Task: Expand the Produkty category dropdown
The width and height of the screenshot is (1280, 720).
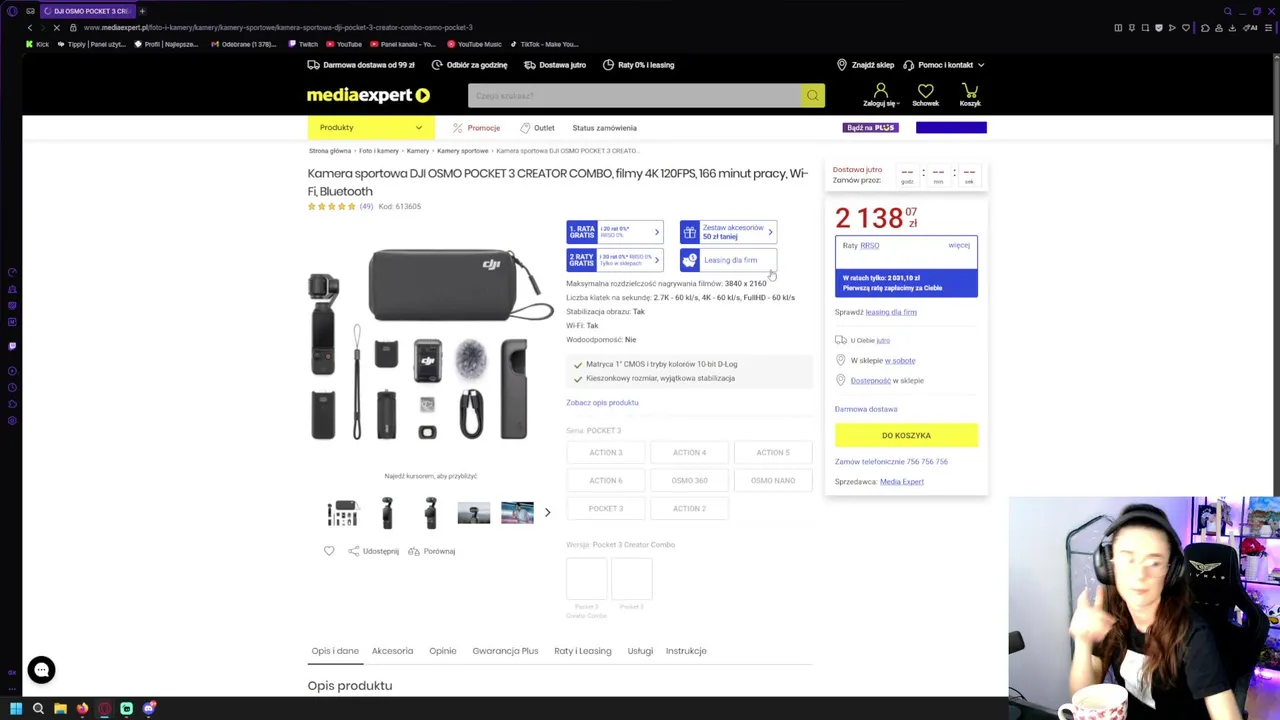Action: [x=370, y=127]
